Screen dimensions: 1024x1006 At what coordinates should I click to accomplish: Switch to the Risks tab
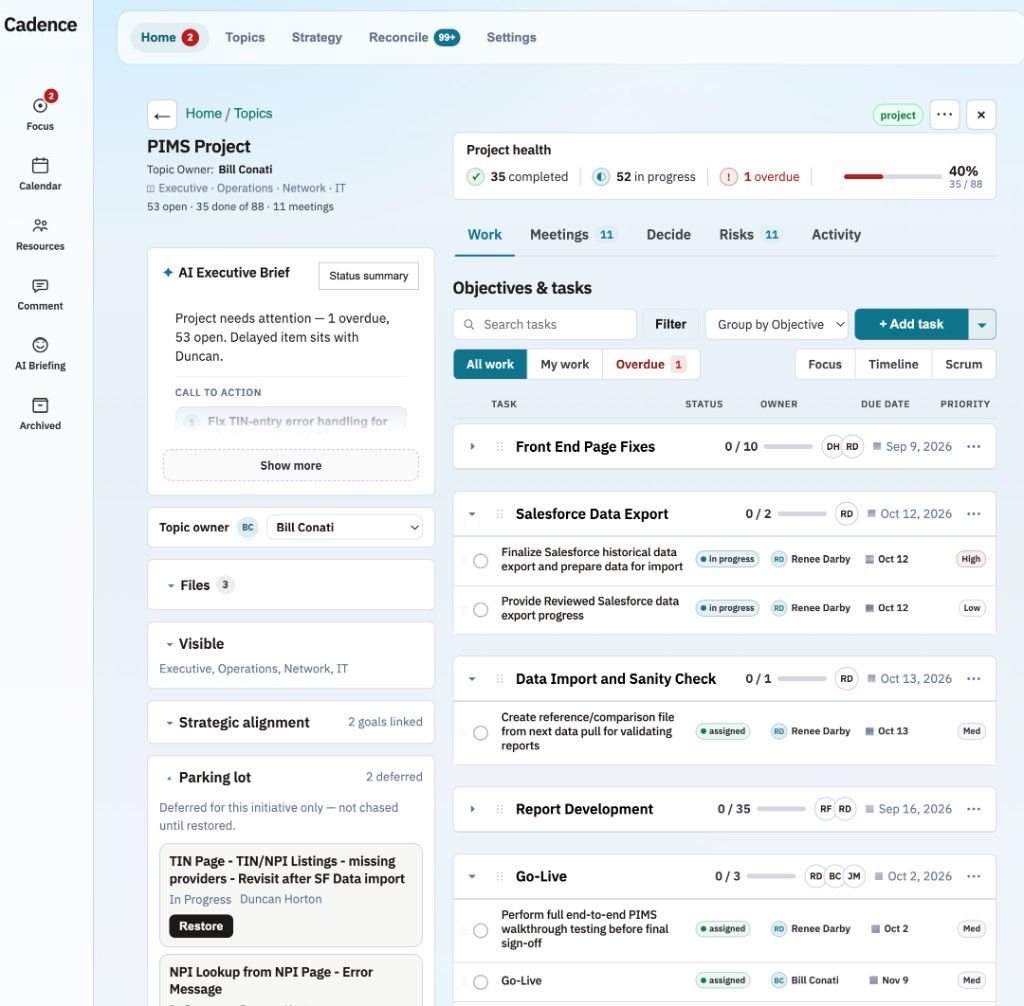[749, 235]
